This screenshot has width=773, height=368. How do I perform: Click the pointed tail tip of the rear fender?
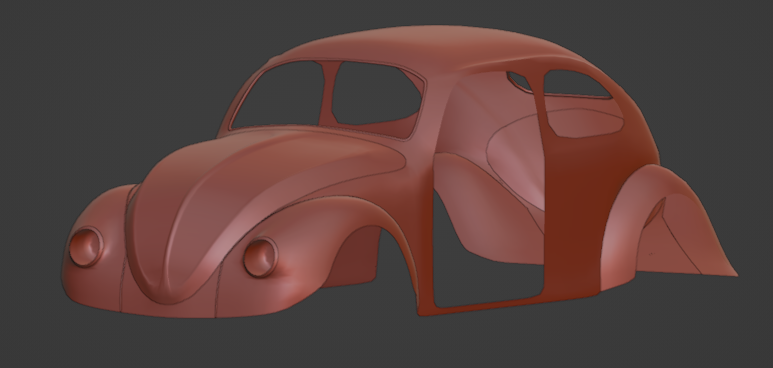click(x=730, y=269)
